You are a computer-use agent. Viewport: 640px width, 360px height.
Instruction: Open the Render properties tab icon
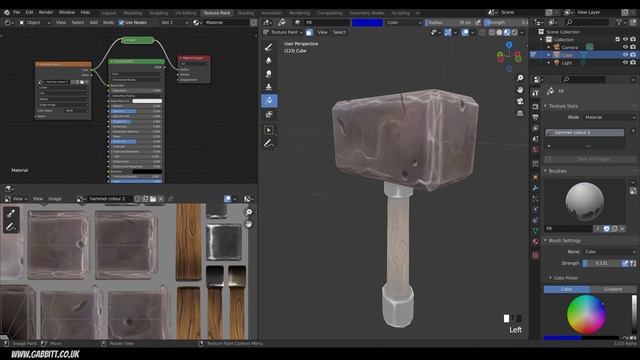point(535,107)
